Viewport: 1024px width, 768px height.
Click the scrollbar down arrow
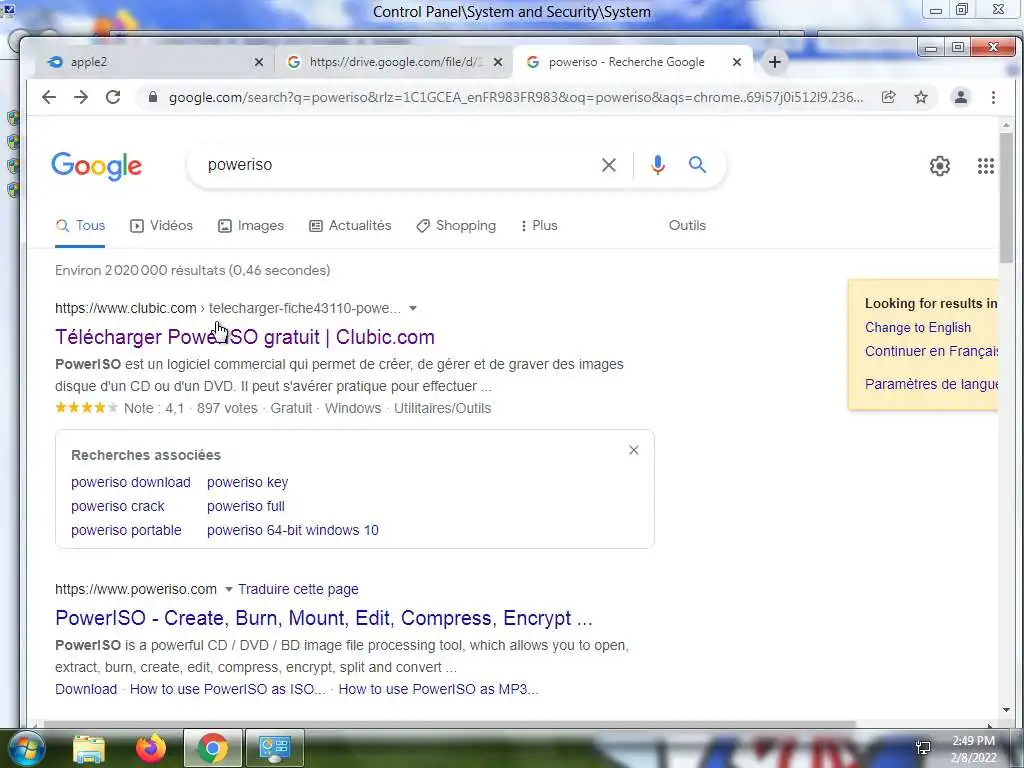pos(1006,710)
